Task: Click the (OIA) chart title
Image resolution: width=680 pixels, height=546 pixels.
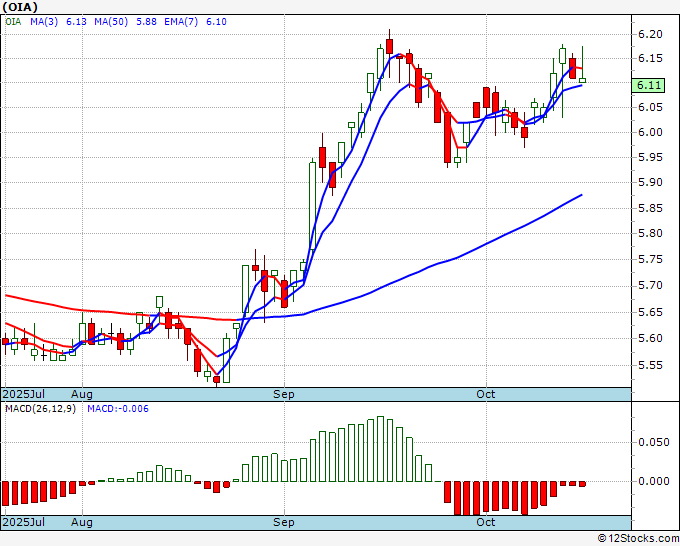Action: [20, 7]
